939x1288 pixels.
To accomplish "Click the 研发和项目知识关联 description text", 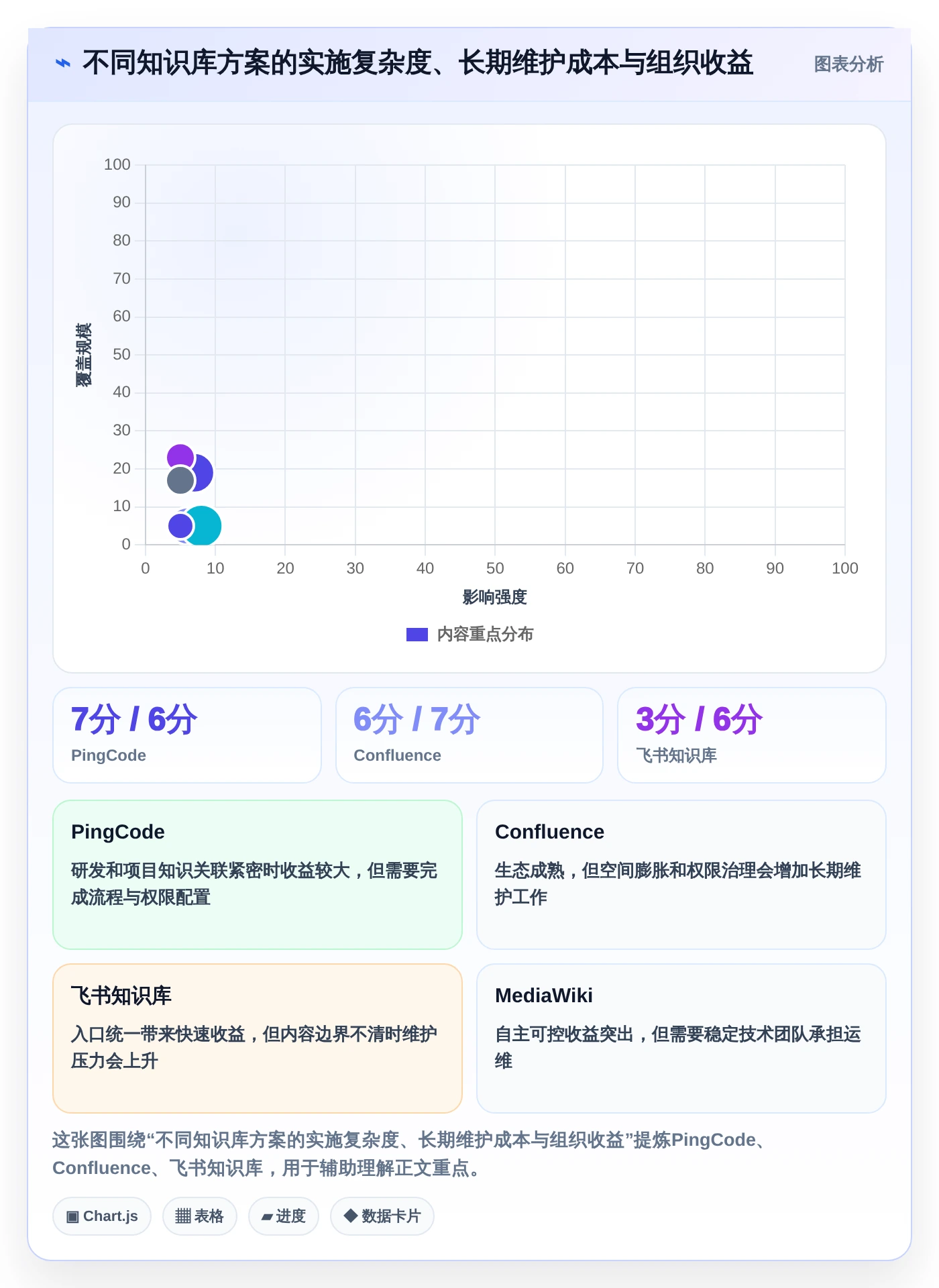I will pos(254,883).
